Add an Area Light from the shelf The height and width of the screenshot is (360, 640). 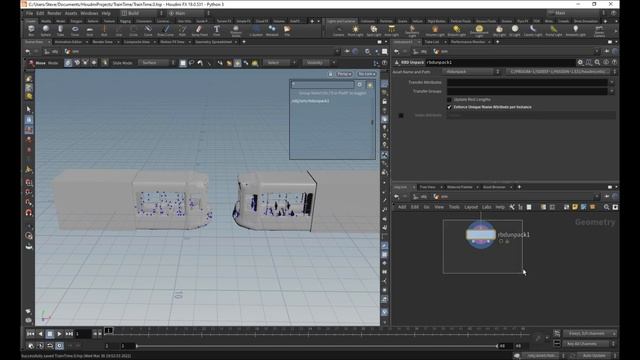pyautogui.click(x=391, y=30)
